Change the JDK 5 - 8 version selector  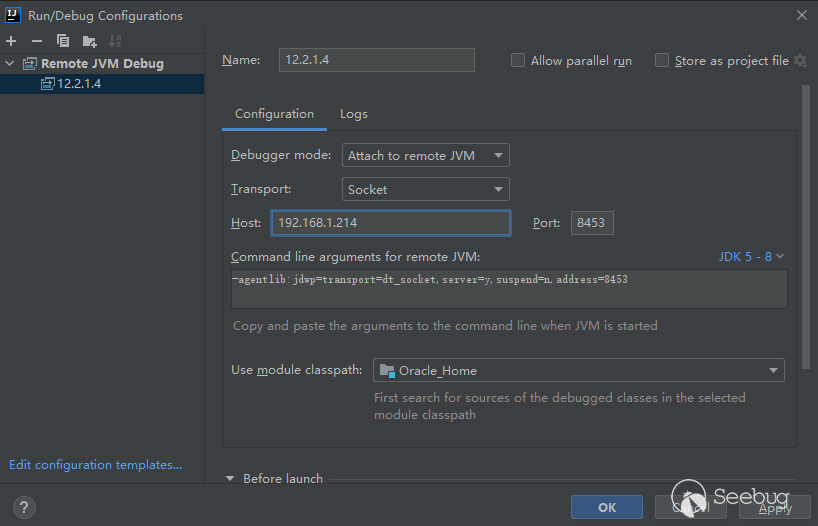(751, 257)
